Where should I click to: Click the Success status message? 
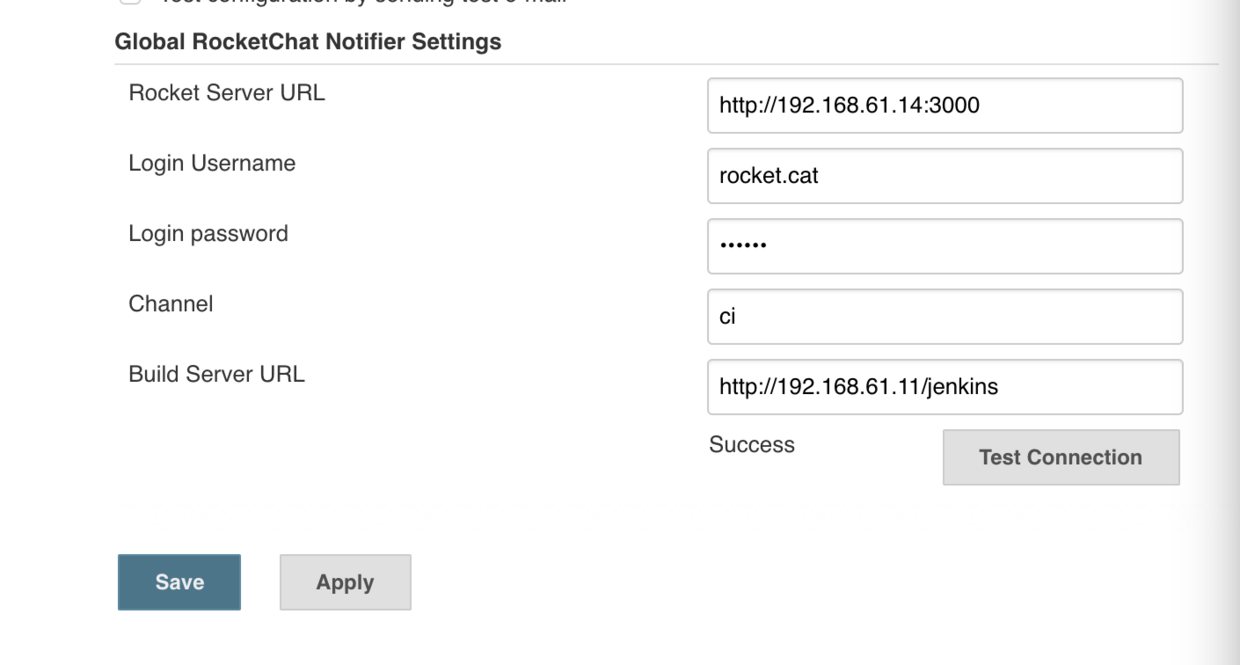click(x=751, y=445)
